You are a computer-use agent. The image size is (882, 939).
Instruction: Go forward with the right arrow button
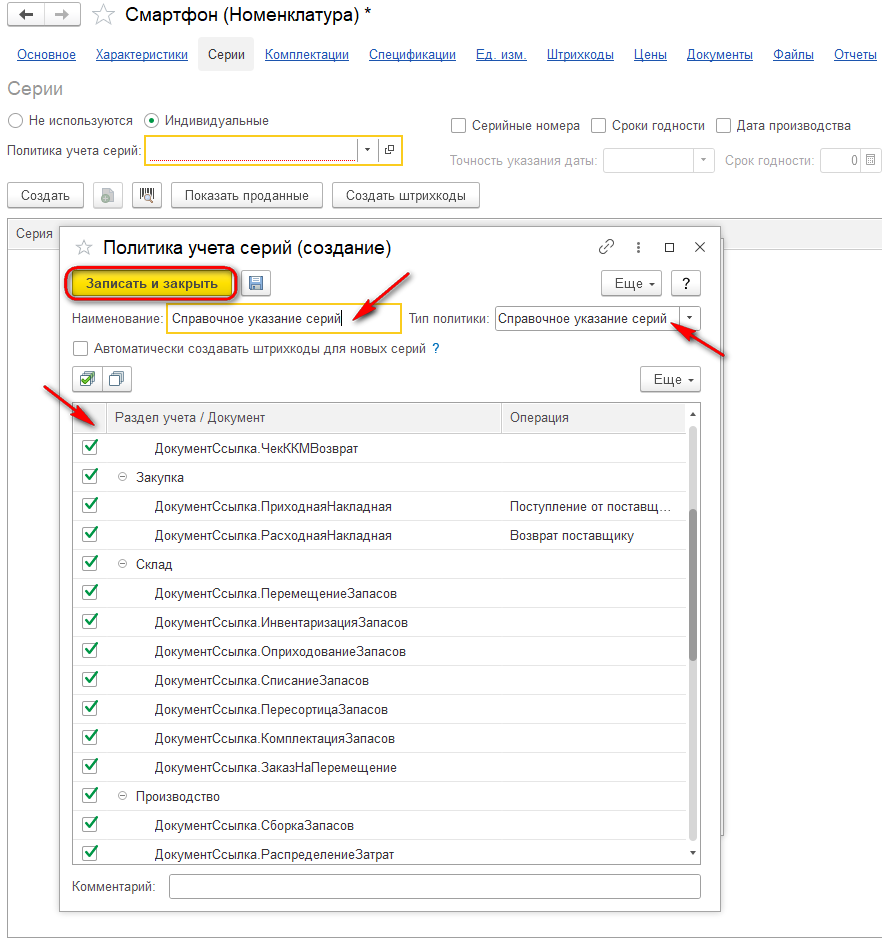[x=62, y=14]
